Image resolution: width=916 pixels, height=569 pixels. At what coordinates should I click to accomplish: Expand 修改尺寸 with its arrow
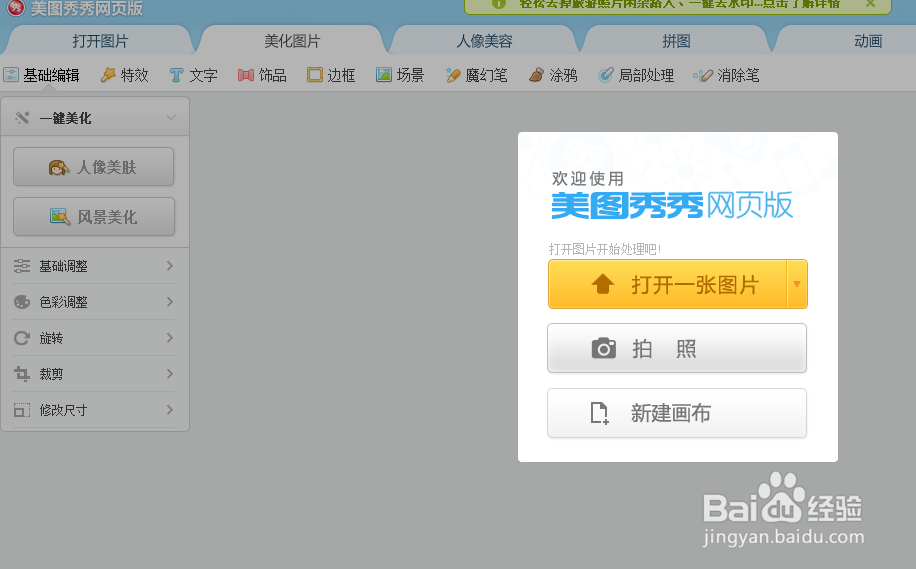(170, 410)
